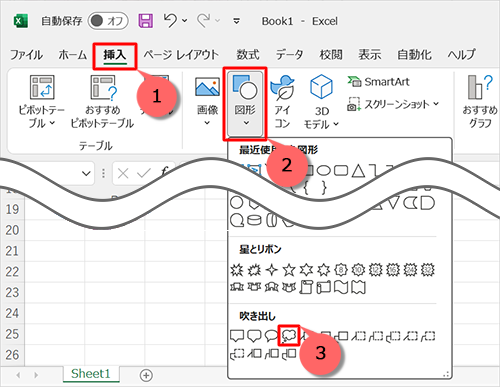Image resolution: width=500 pixels, height=387 pixels.
Task: Switch to the ホーム tab
Action: [x=72, y=55]
